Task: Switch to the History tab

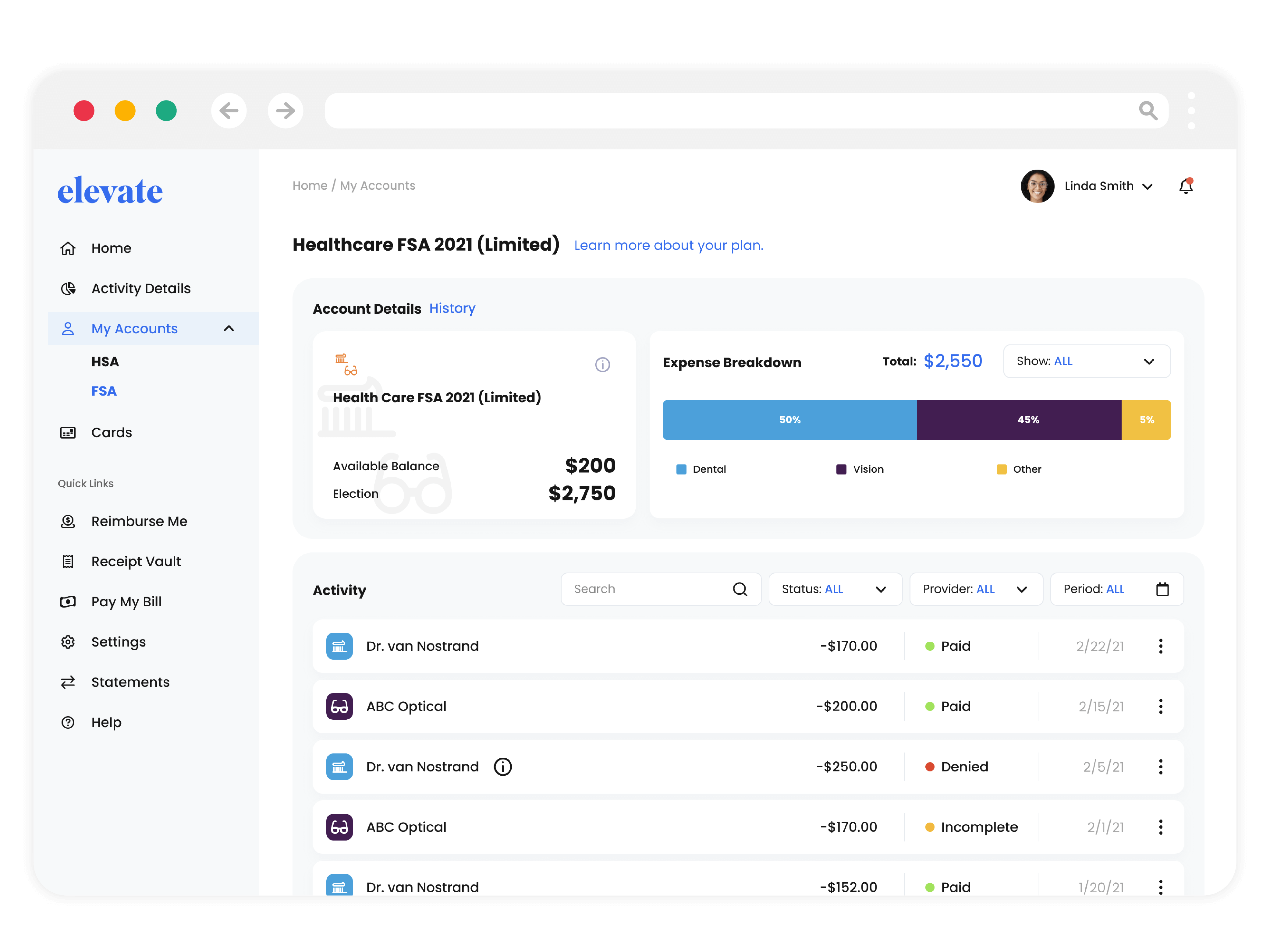Action: tap(452, 308)
